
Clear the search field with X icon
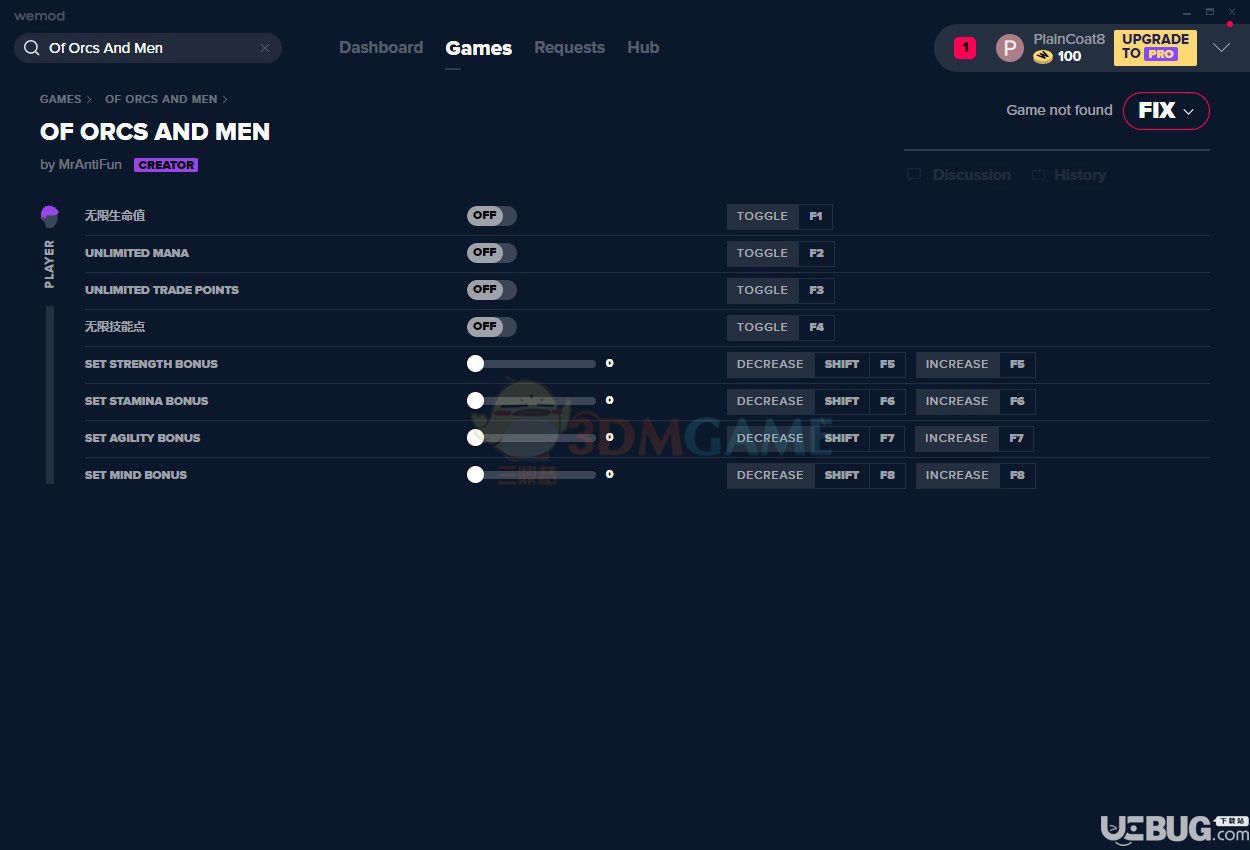click(265, 48)
